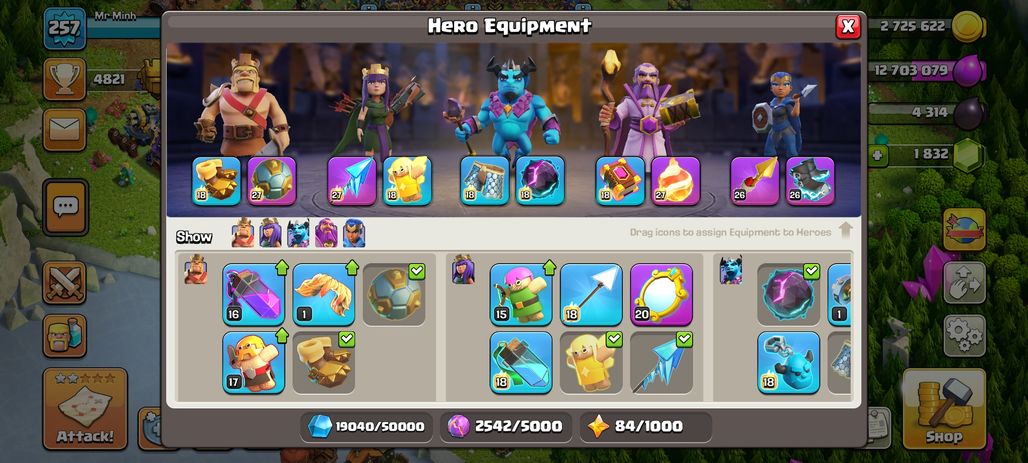1028x463 pixels.
Task: Toggle Archer Queen filter in Show row
Action: (270, 233)
